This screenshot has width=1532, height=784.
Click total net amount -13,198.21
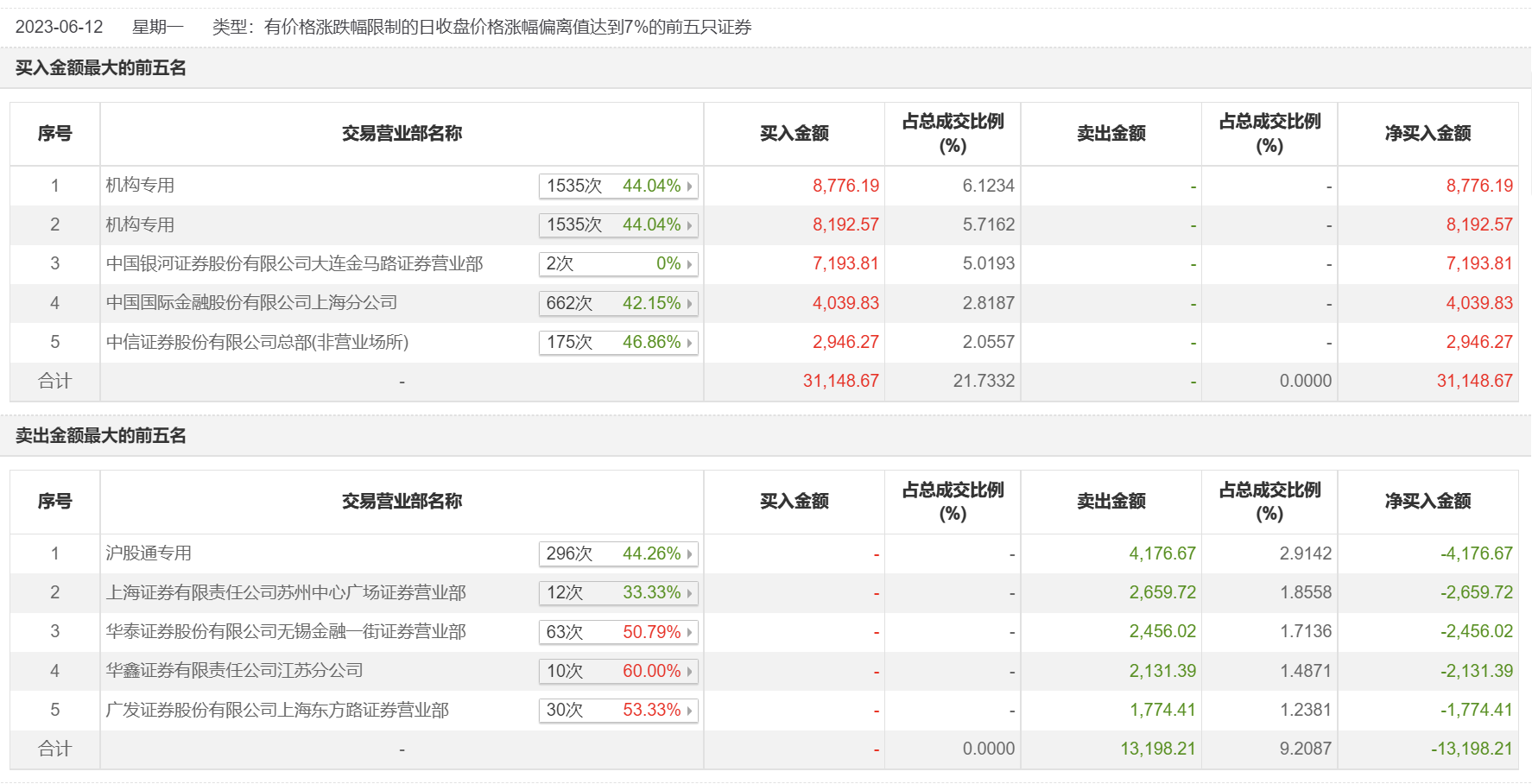(1472, 749)
